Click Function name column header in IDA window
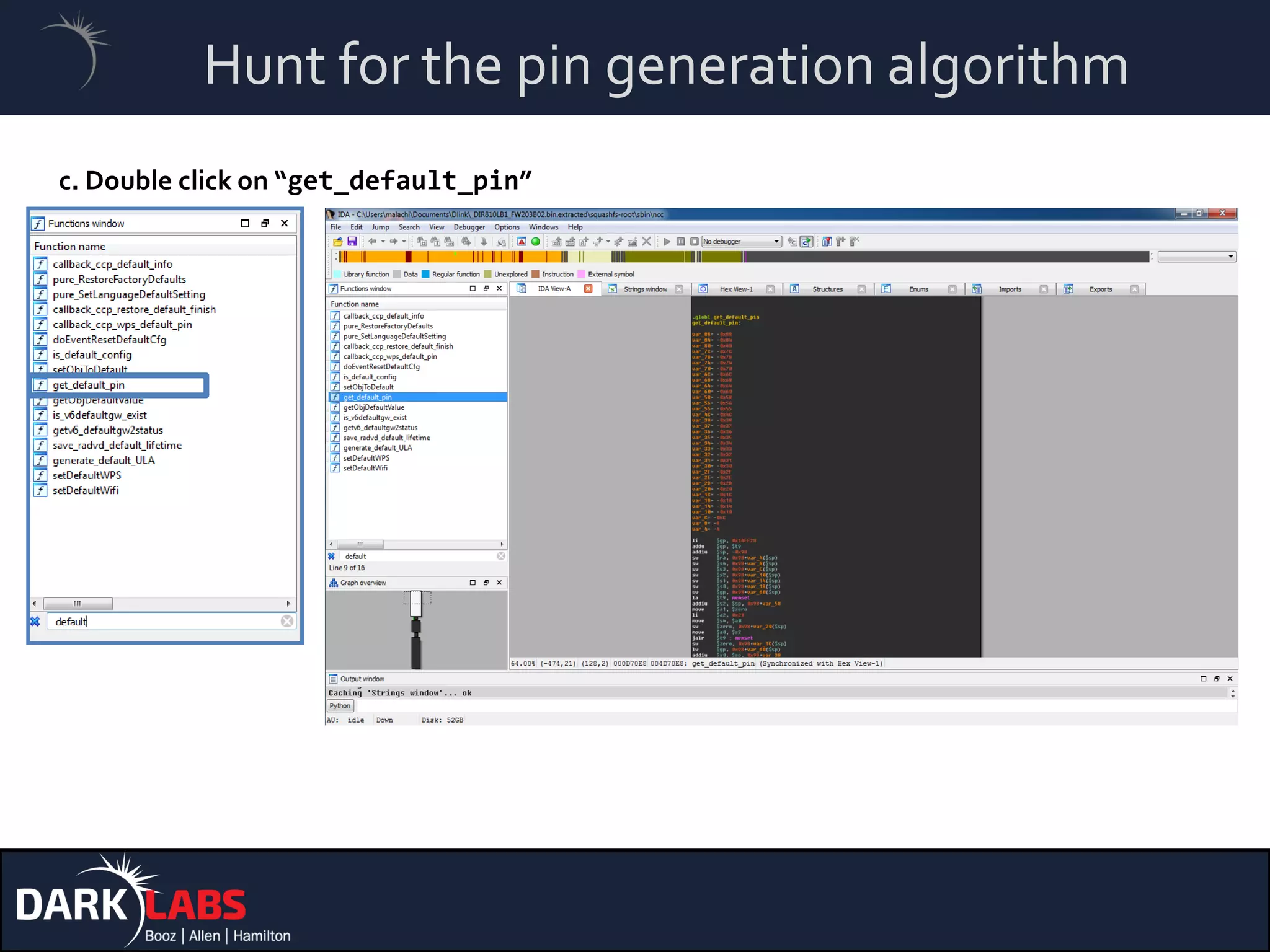Screen dimensions: 1270x952 tap(416, 304)
